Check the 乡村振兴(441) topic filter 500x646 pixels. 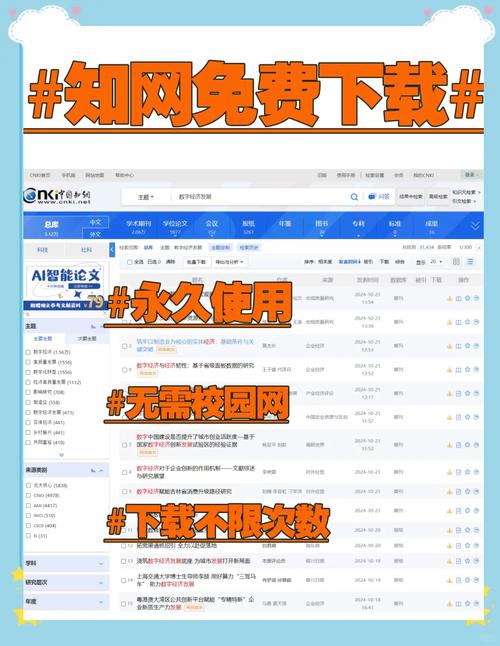(x=28, y=433)
